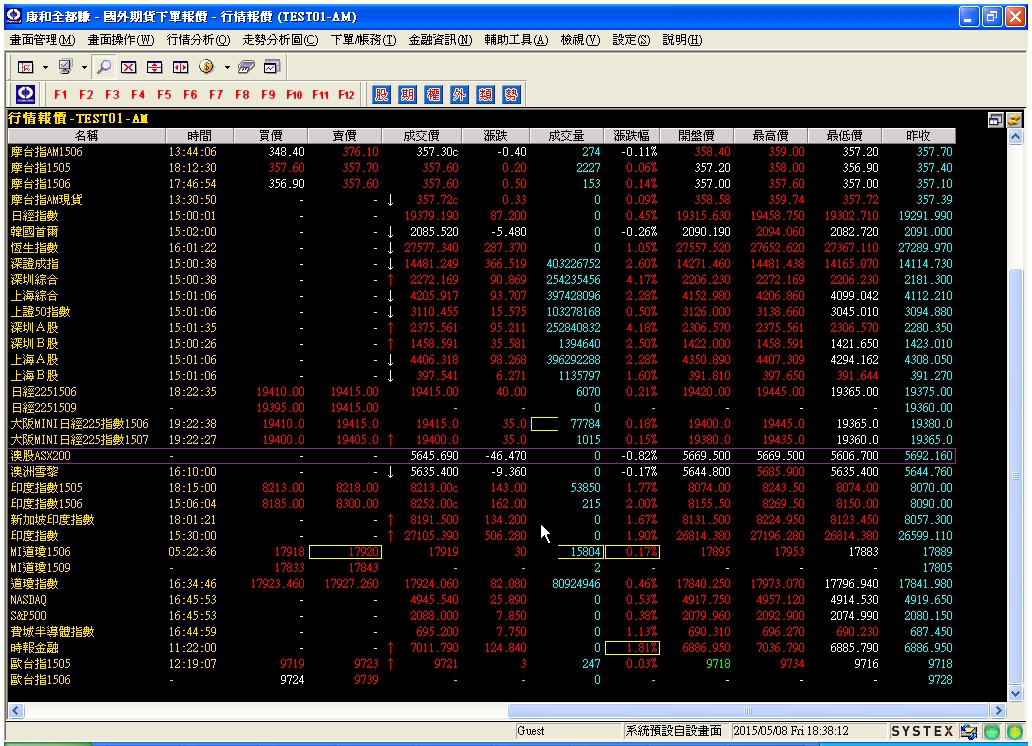Click the green wave status icon
This screenshot has height=746, width=1032.
(992, 731)
